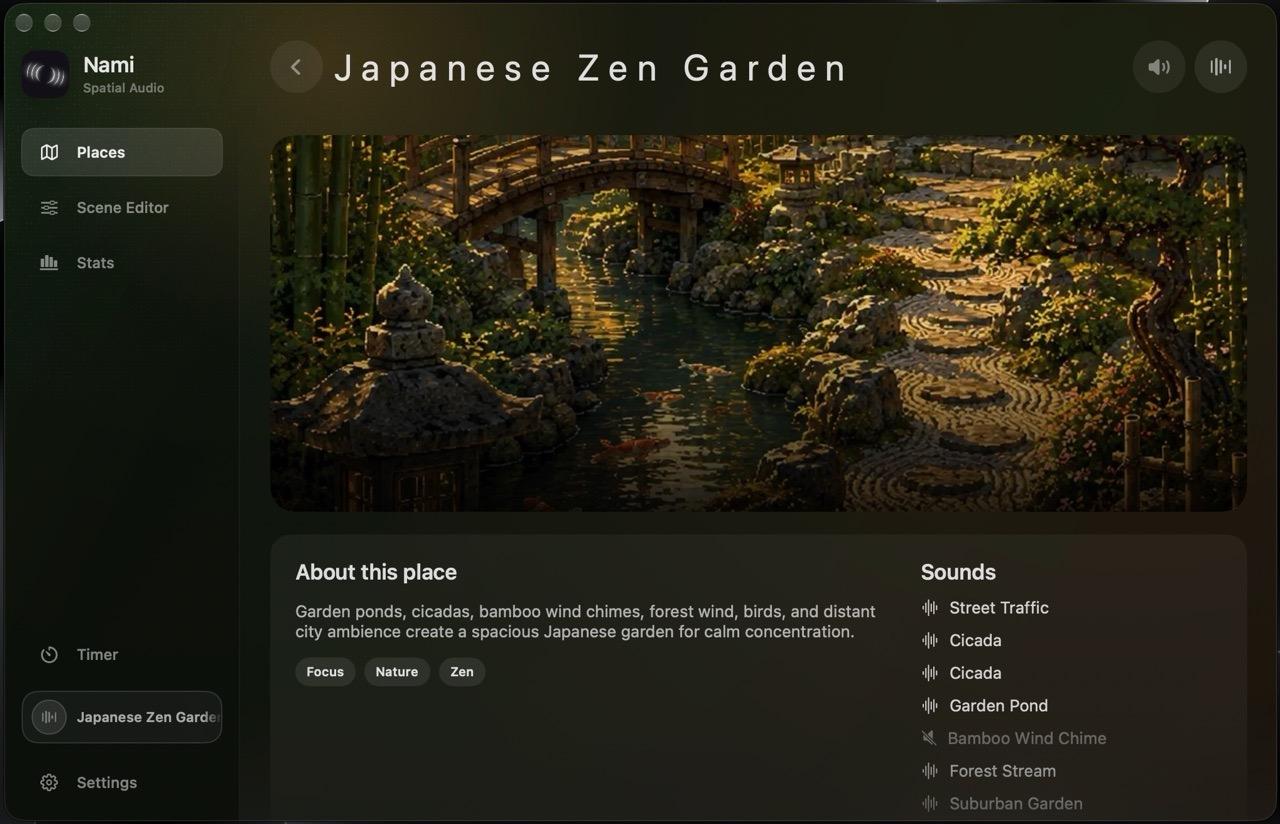Click the Street Traffic label
This screenshot has height=824, width=1280.
[x=999, y=607]
